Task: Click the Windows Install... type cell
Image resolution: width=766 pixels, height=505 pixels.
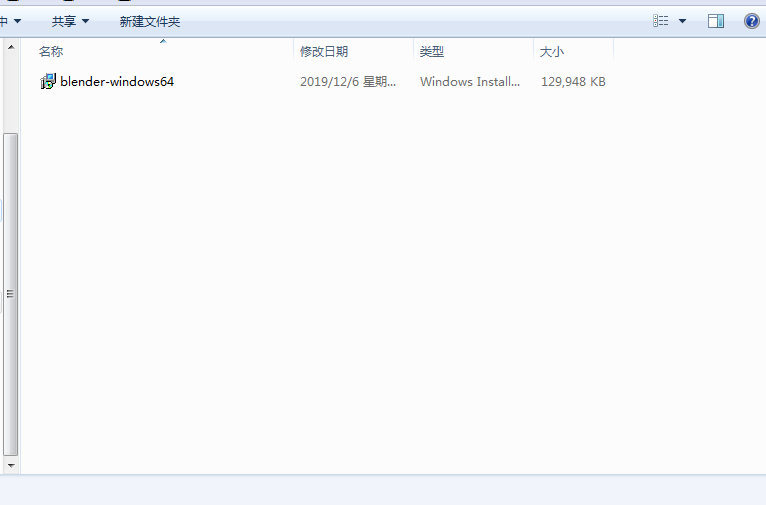Action: coord(470,82)
